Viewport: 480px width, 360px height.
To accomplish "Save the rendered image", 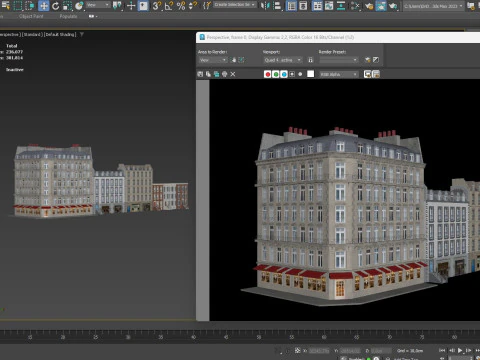I will pyautogui.click(x=200, y=74).
